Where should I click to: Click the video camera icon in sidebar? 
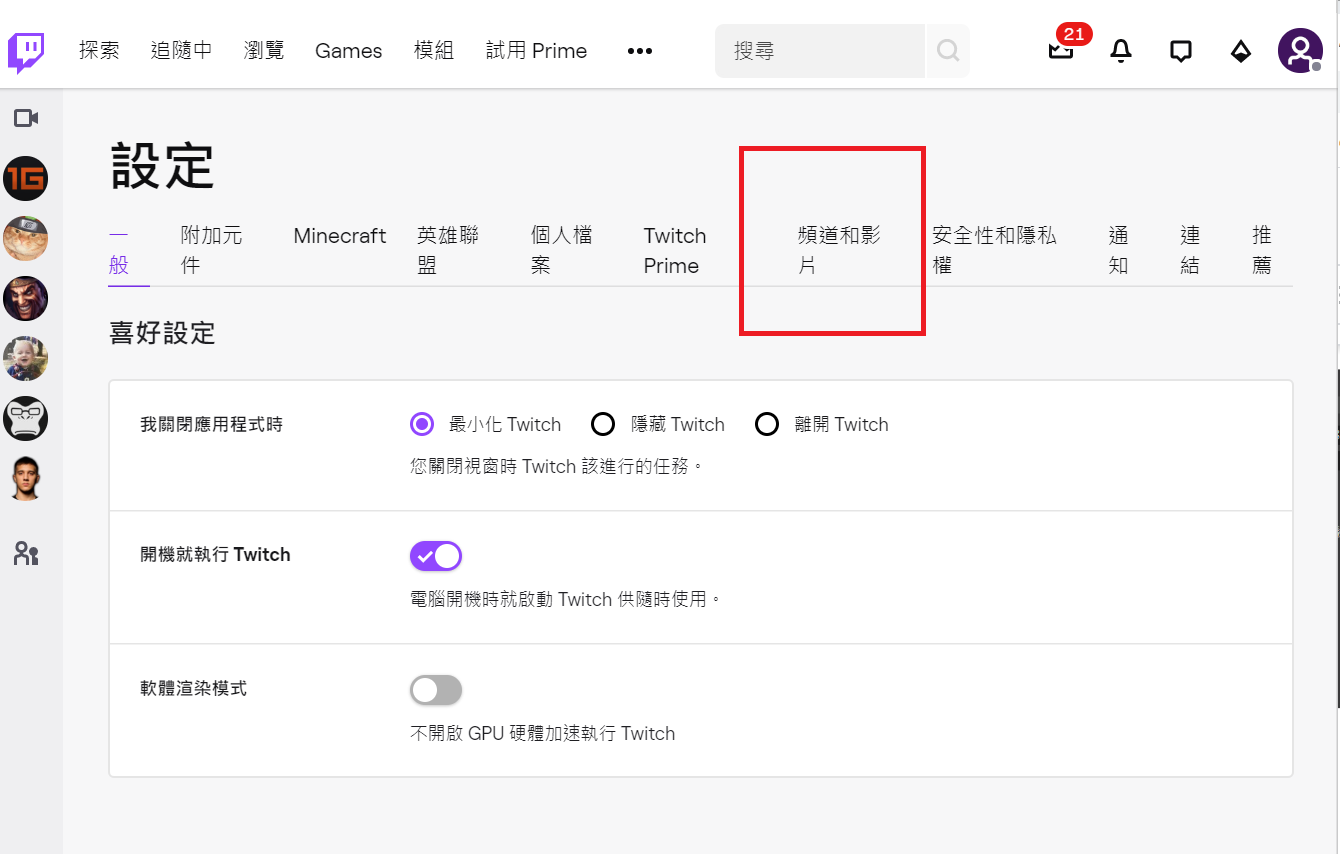pos(26,118)
